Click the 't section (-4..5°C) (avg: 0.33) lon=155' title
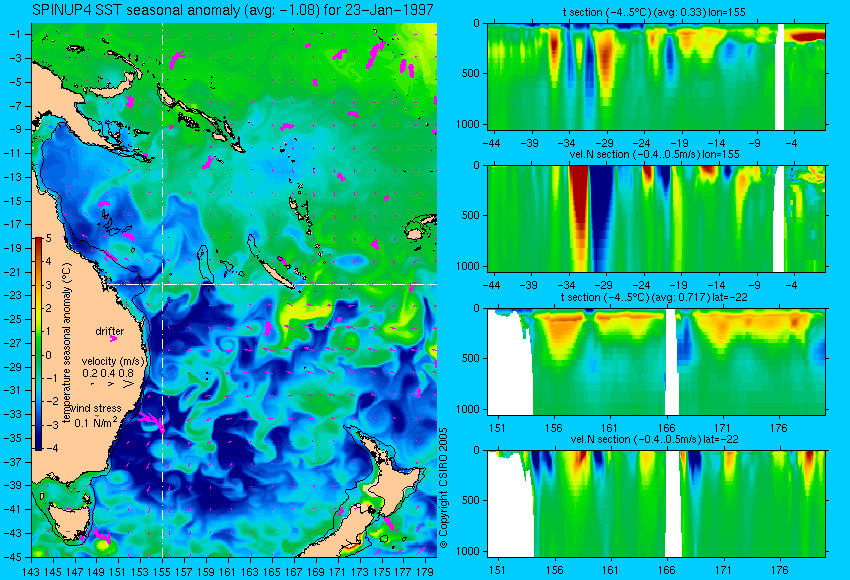 (x=654, y=12)
